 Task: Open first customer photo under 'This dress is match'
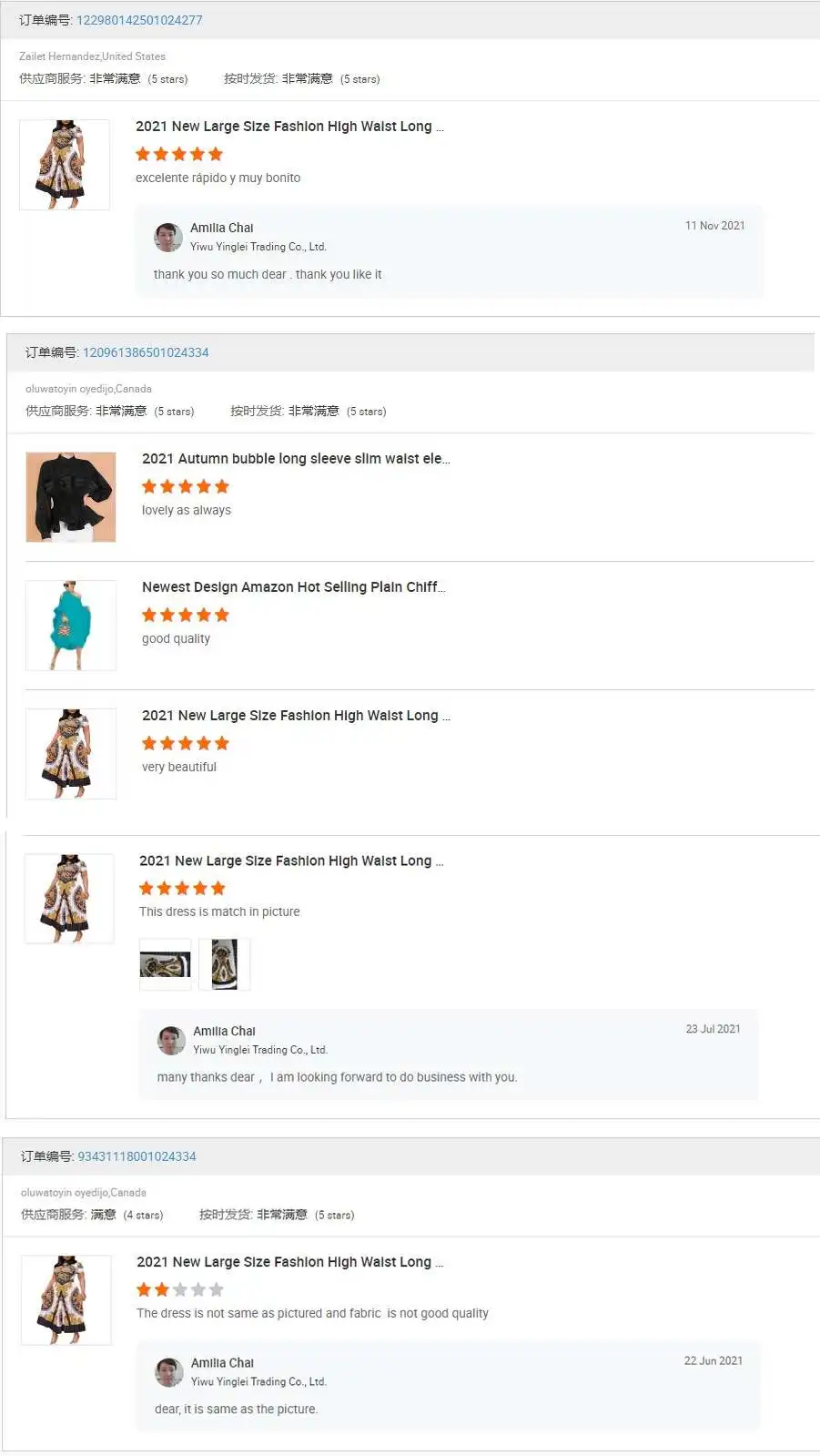tap(166, 964)
